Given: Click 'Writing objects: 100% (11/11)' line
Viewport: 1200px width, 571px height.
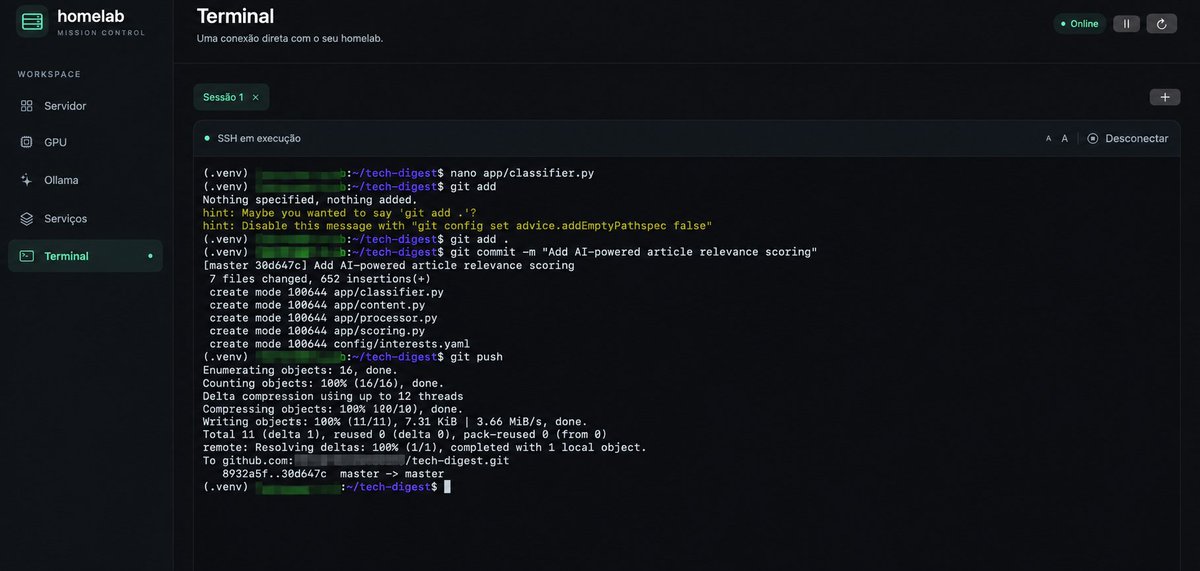Looking at the screenshot, I should (x=394, y=421).
